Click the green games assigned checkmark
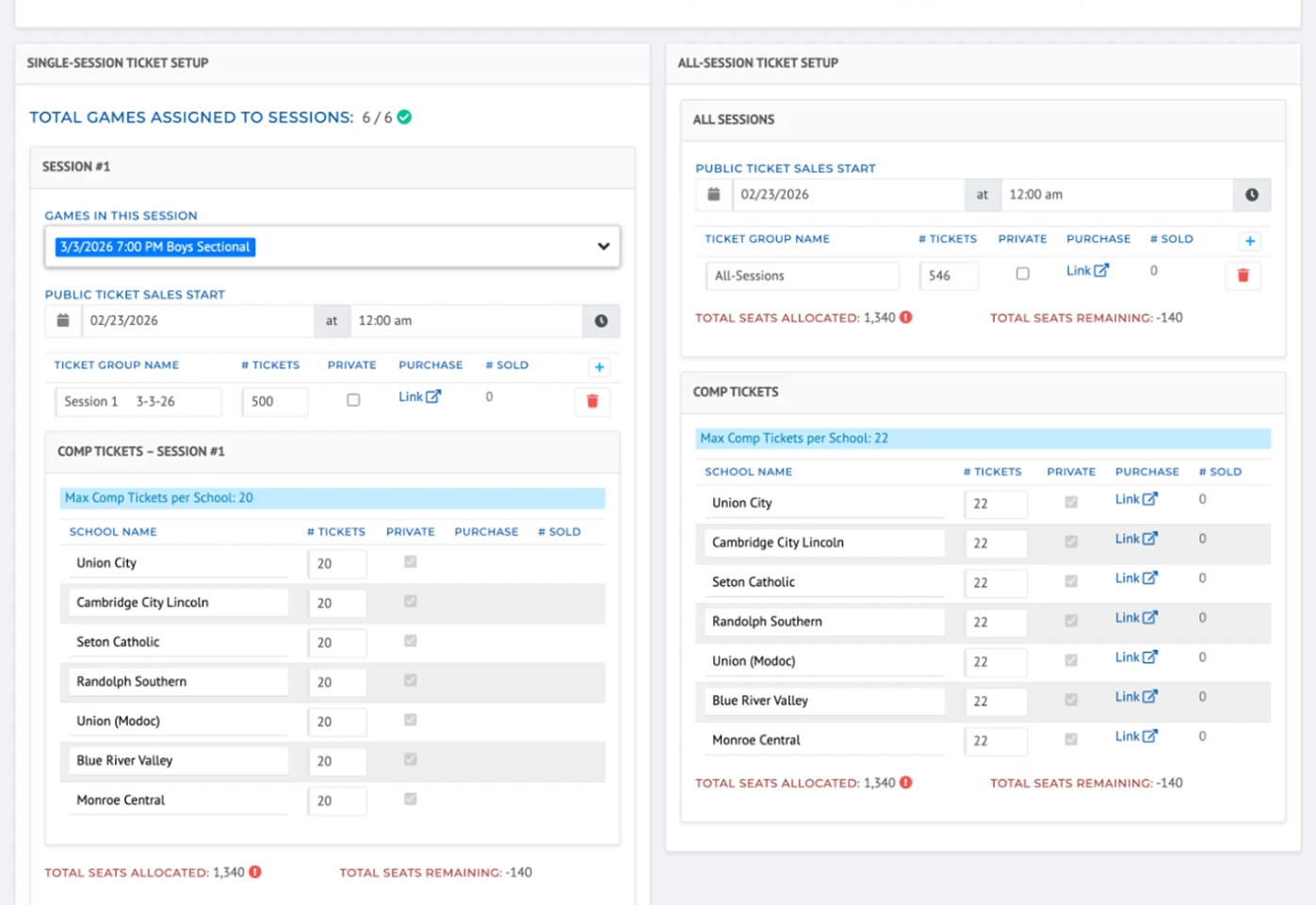This screenshot has height=905, width=1316. [404, 117]
